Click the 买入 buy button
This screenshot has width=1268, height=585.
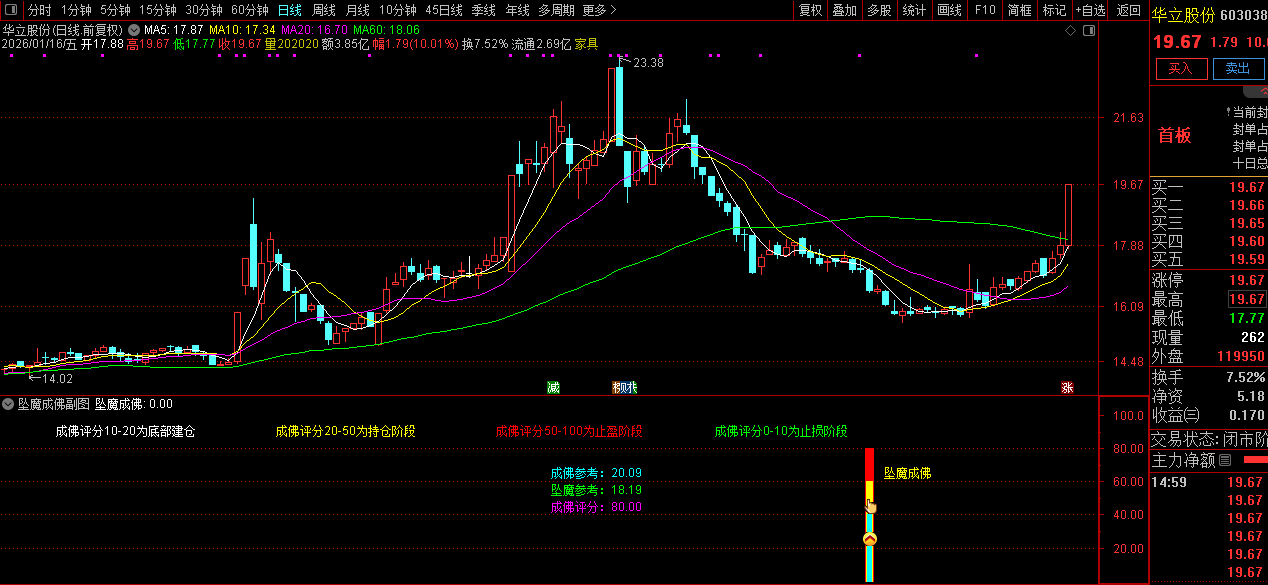click(x=1181, y=68)
